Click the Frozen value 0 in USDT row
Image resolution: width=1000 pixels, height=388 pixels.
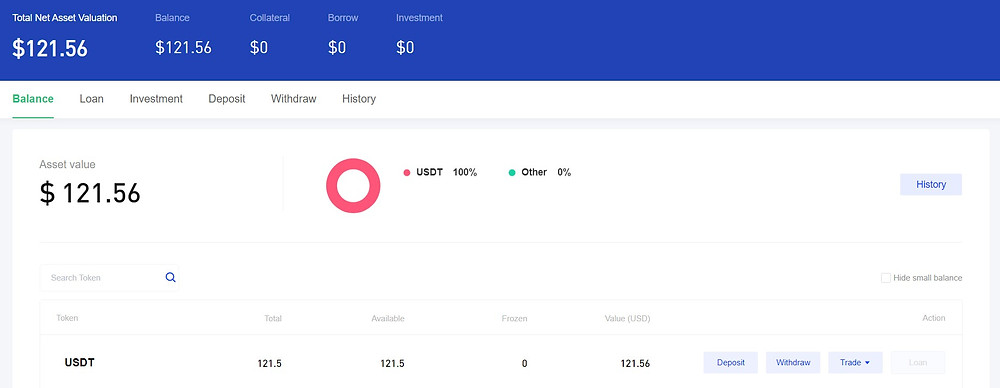(525, 364)
